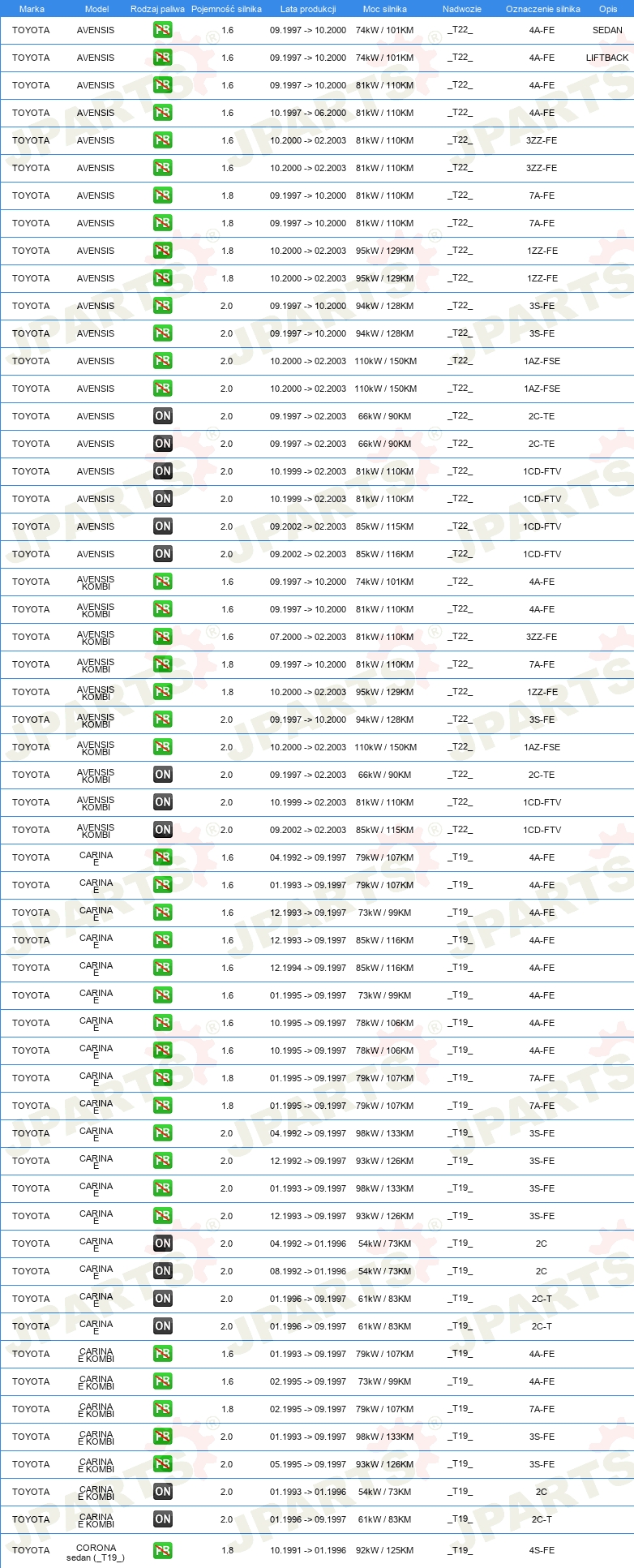
Task: Click diesel ON icon for Avensis Kombi 2C-TE
Action: click(x=163, y=775)
